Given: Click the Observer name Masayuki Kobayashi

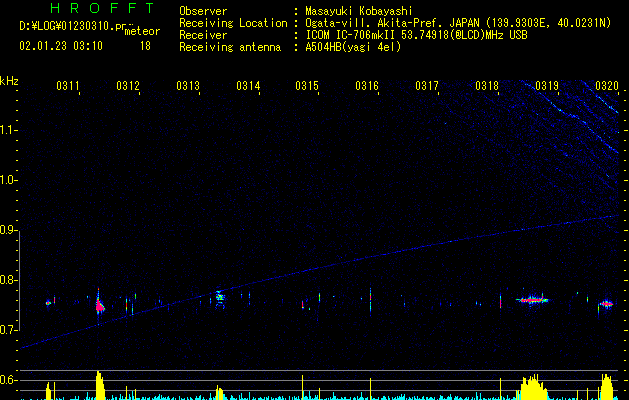Looking at the screenshot, I should click(359, 11).
